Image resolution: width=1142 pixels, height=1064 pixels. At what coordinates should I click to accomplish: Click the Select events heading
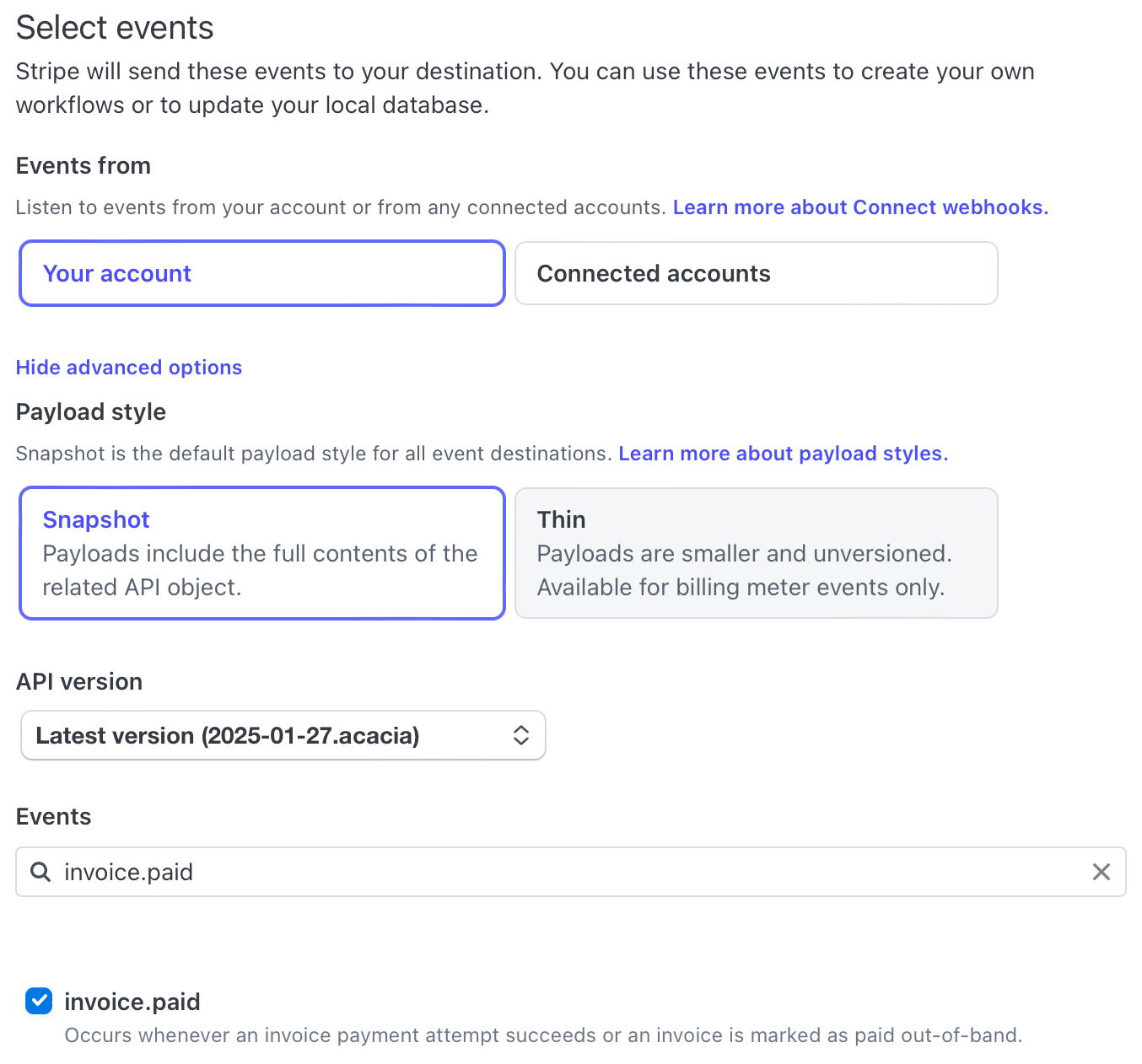(115, 28)
